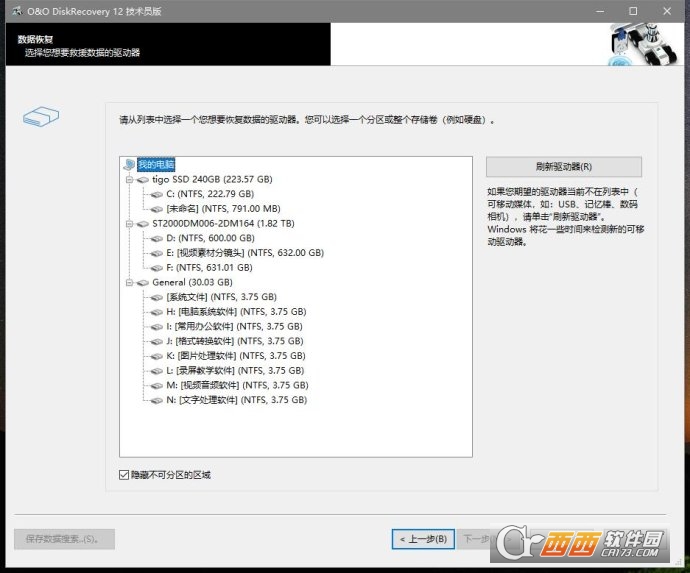
Task: Click the 刷新驱动器(R) refresh drives button
Action: [564, 167]
